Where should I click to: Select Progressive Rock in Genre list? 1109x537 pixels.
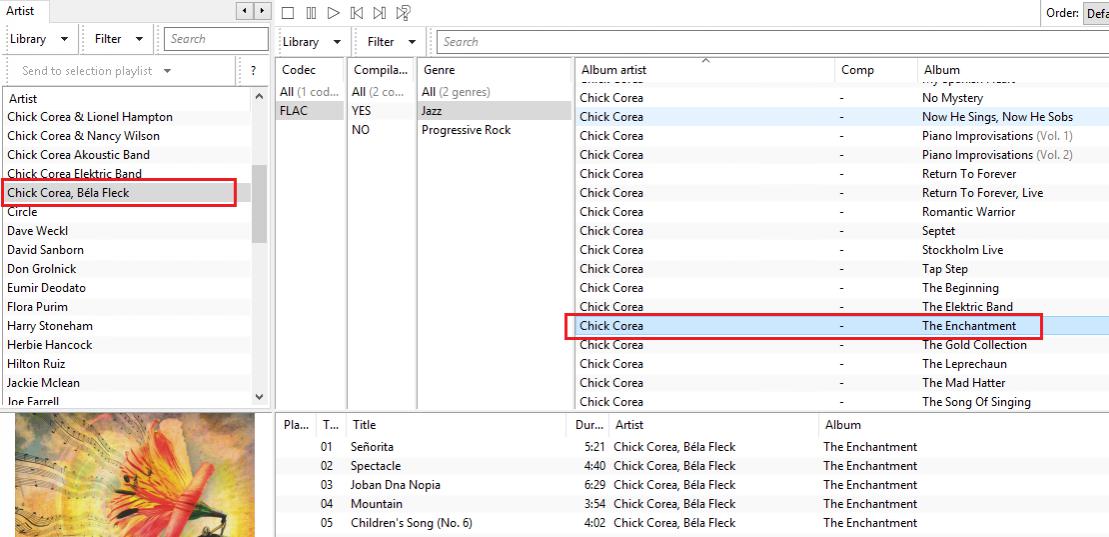(x=466, y=130)
